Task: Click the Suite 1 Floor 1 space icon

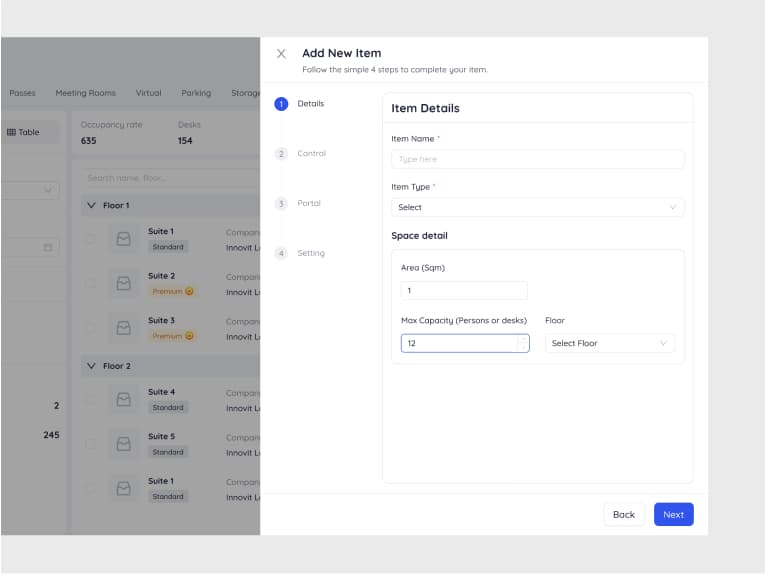Action: point(123,239)
